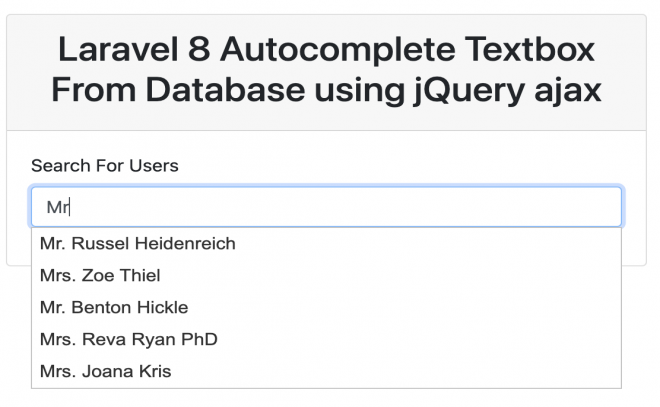The image size is (660, 407).
Task: Select Mr. Russel Heidenreich from suggestions
Action: 326,244
